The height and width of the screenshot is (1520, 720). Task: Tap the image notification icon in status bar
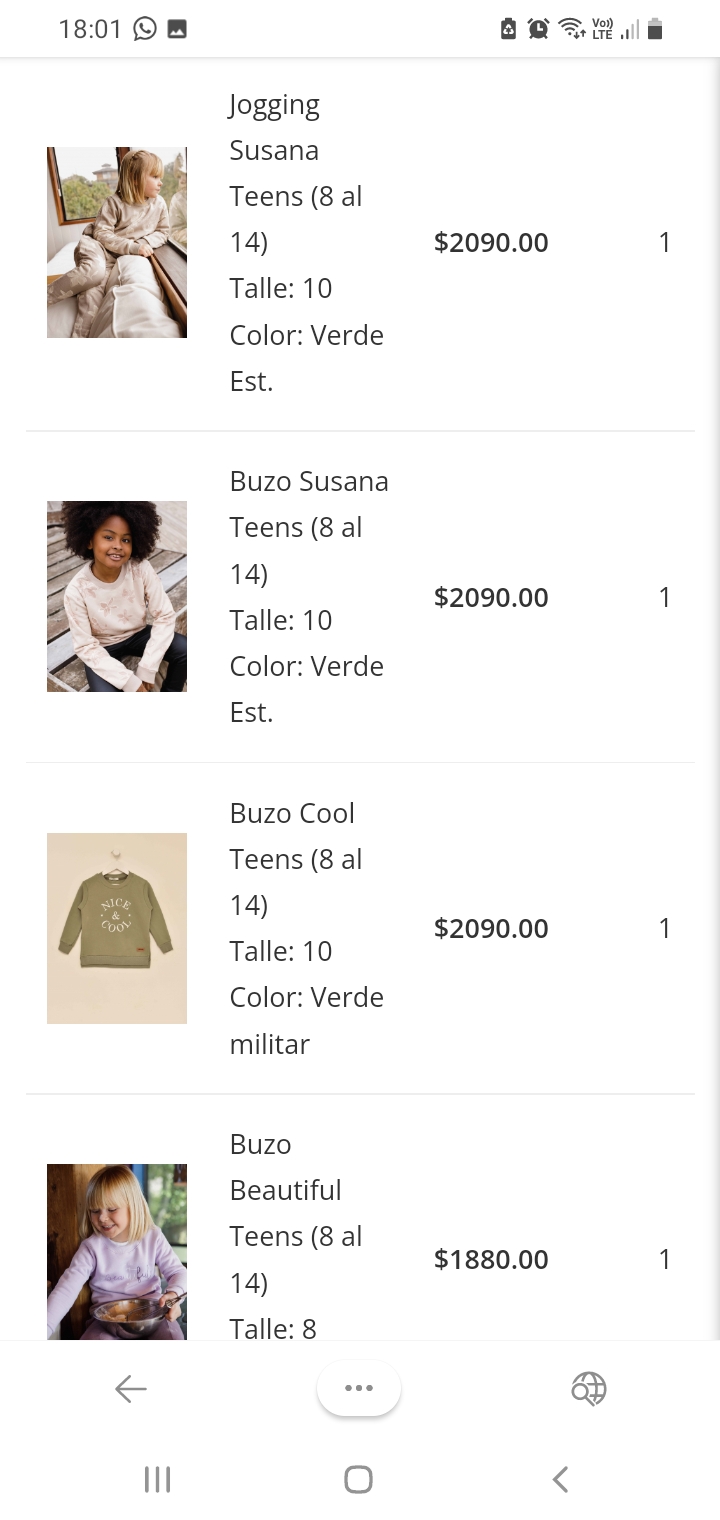click(177, 29)
